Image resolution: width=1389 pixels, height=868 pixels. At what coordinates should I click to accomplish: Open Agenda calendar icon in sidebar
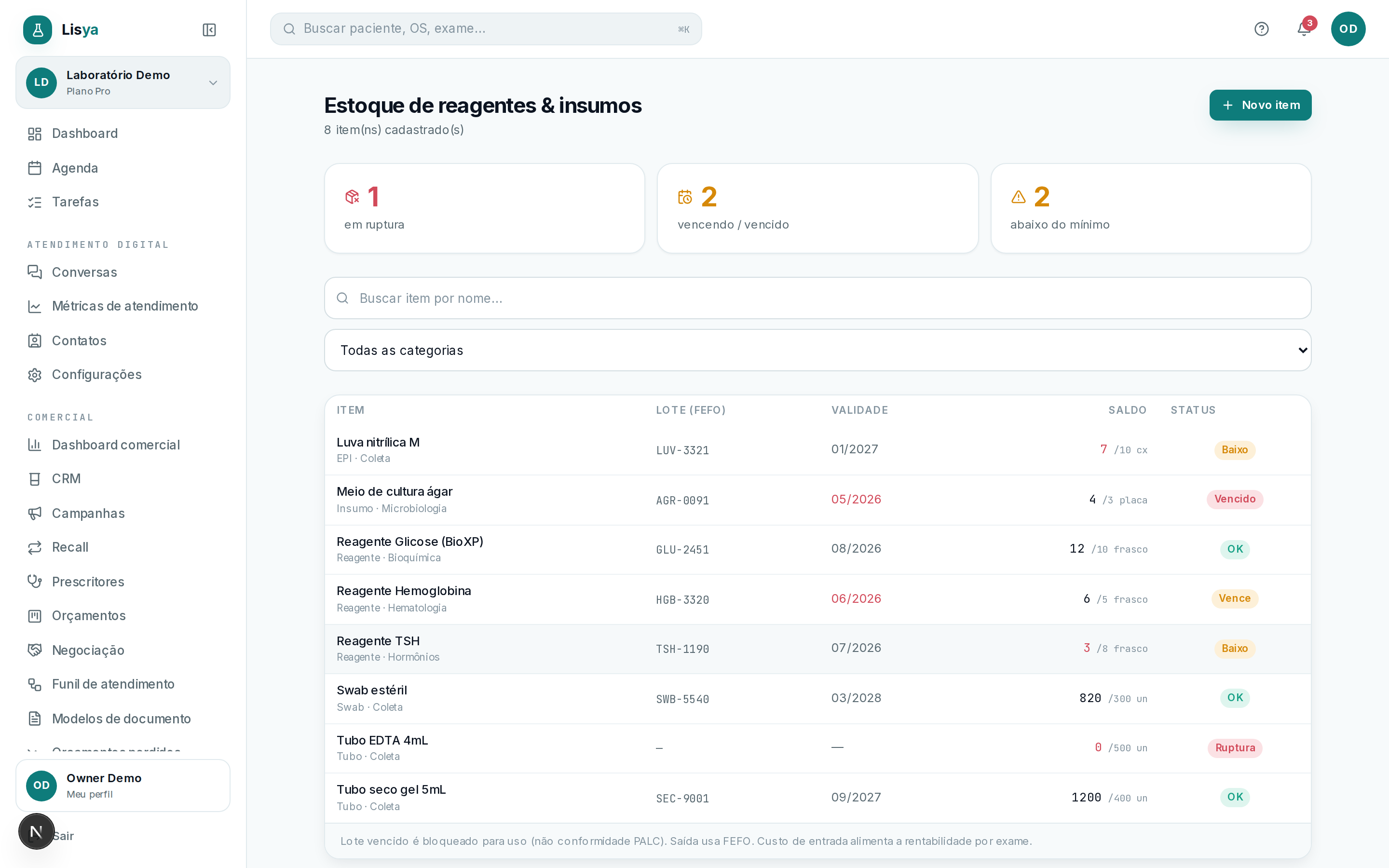(x=35, y=168)
